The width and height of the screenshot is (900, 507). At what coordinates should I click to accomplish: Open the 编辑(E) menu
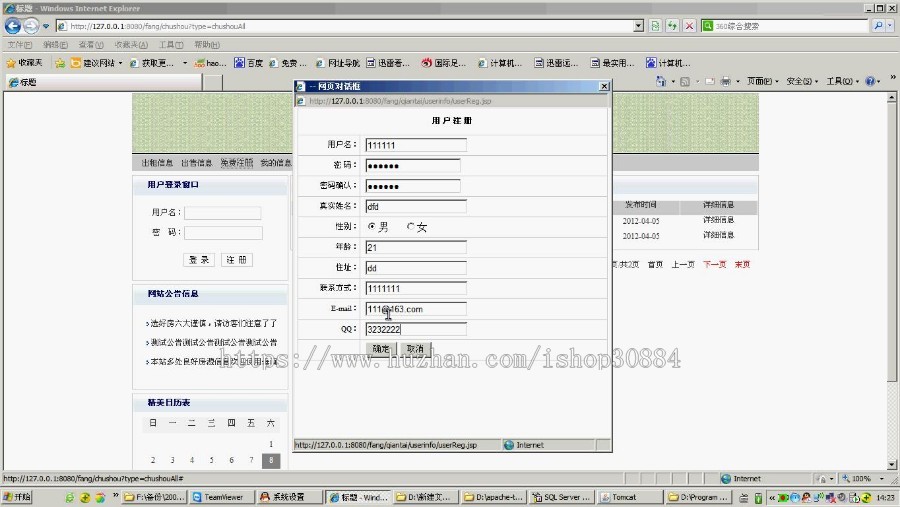[55, 45]
